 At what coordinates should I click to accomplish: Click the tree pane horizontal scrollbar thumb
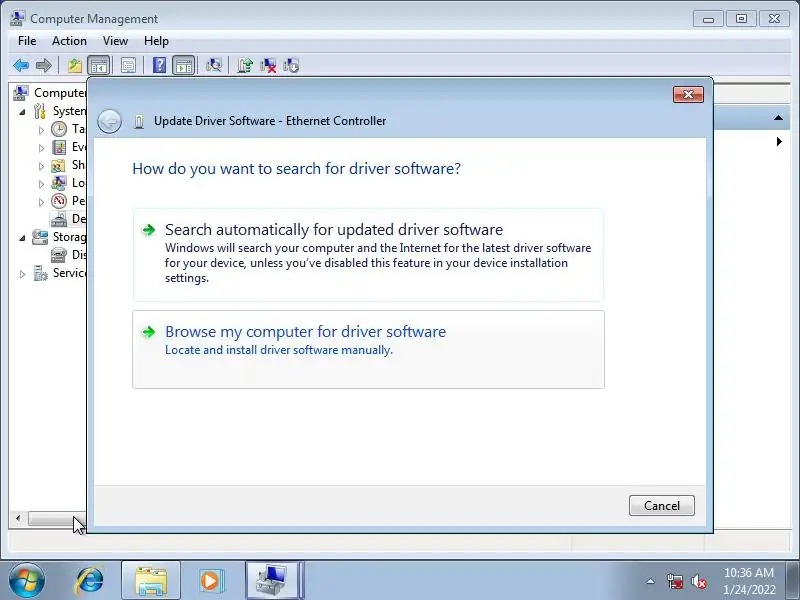pos(56,519)
